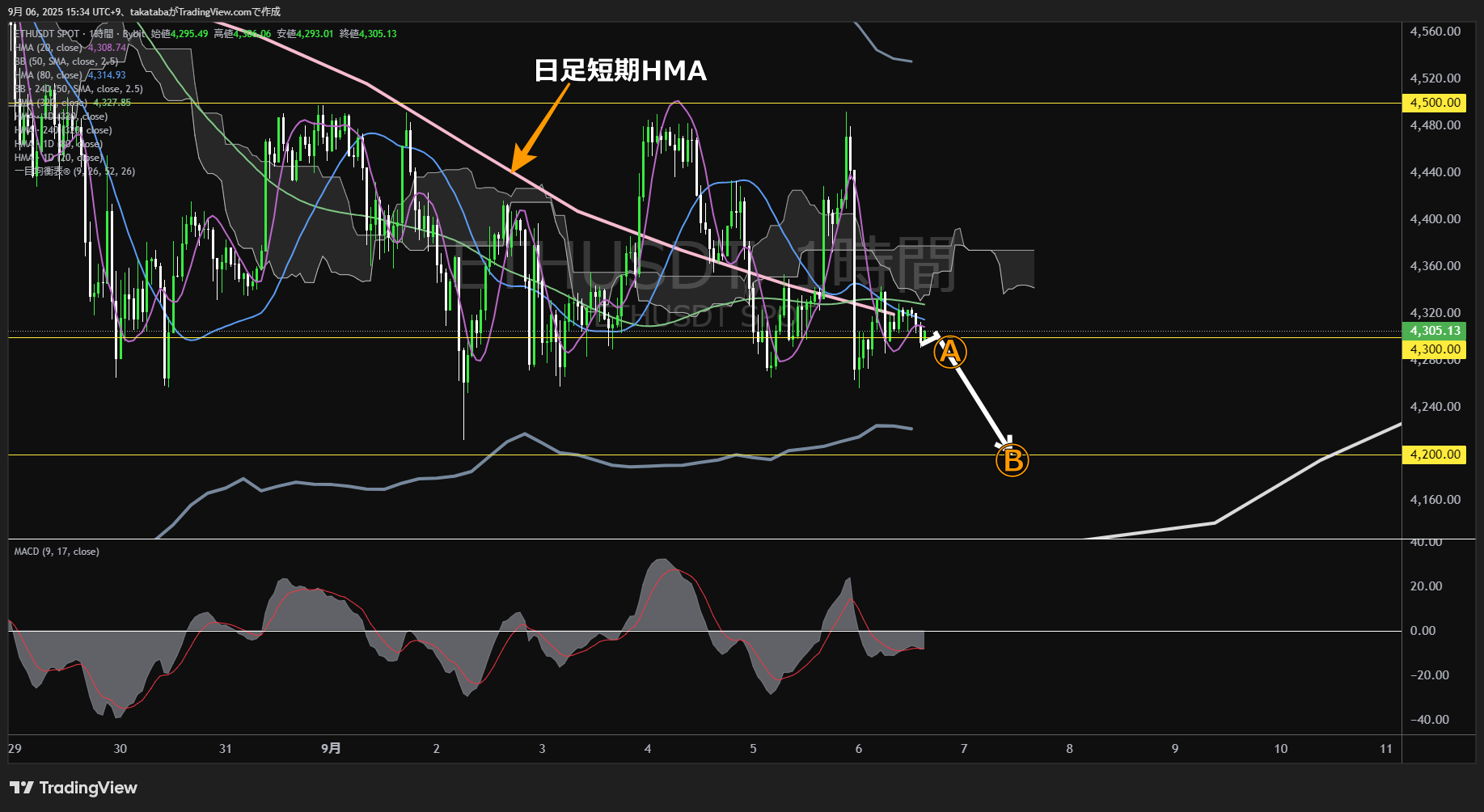Viewport: 1484px width, 812px height.
Task: Click the yellow 4,500.00 price line label
Action: (x=1435, y=103)
